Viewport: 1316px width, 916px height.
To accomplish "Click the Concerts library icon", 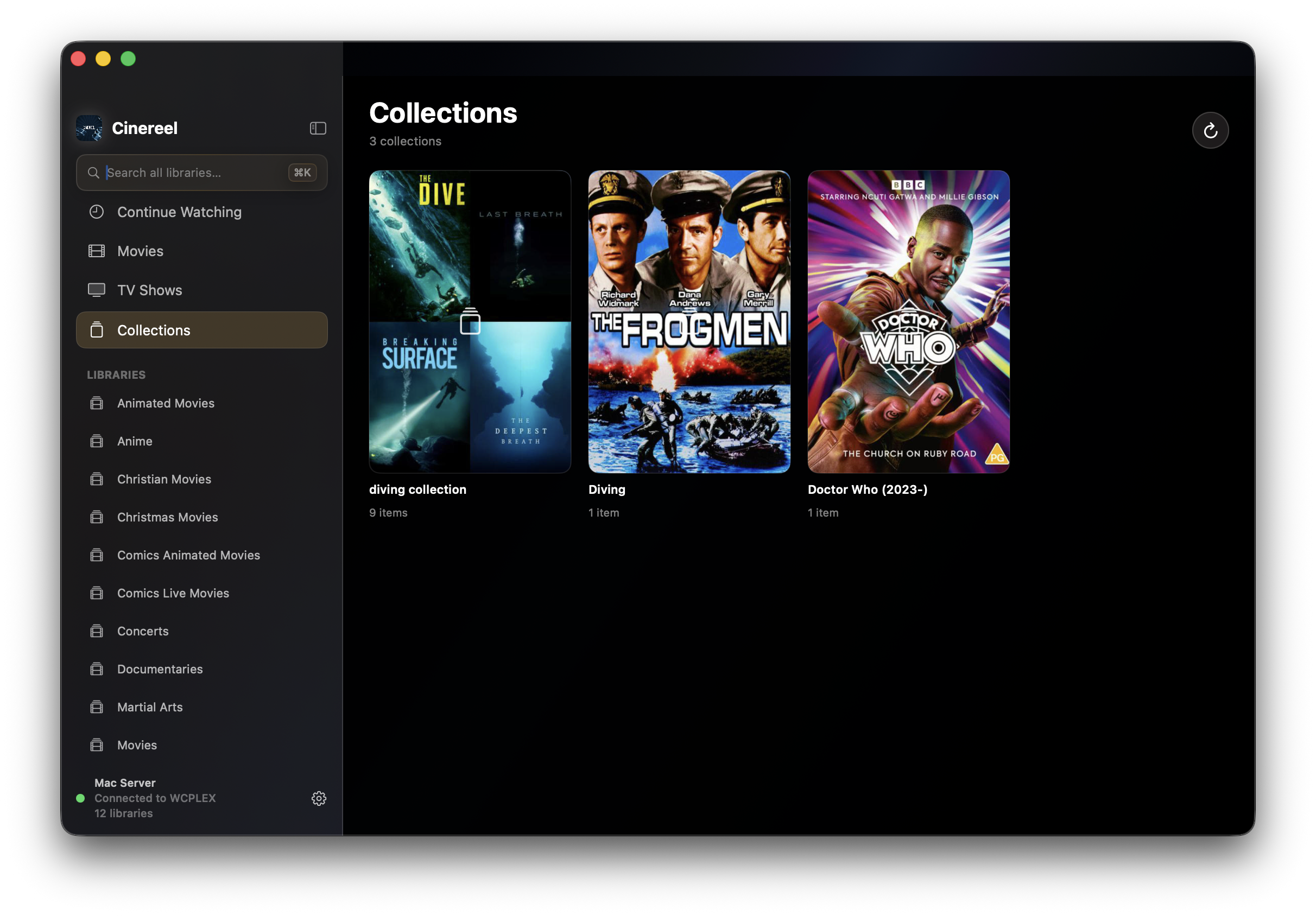I will pyautogui.click(x=97, y=631).
